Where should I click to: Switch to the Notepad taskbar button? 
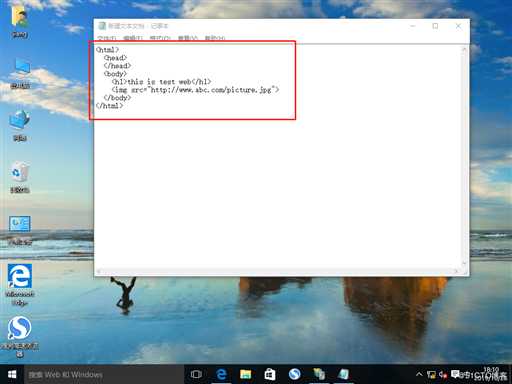343,374
